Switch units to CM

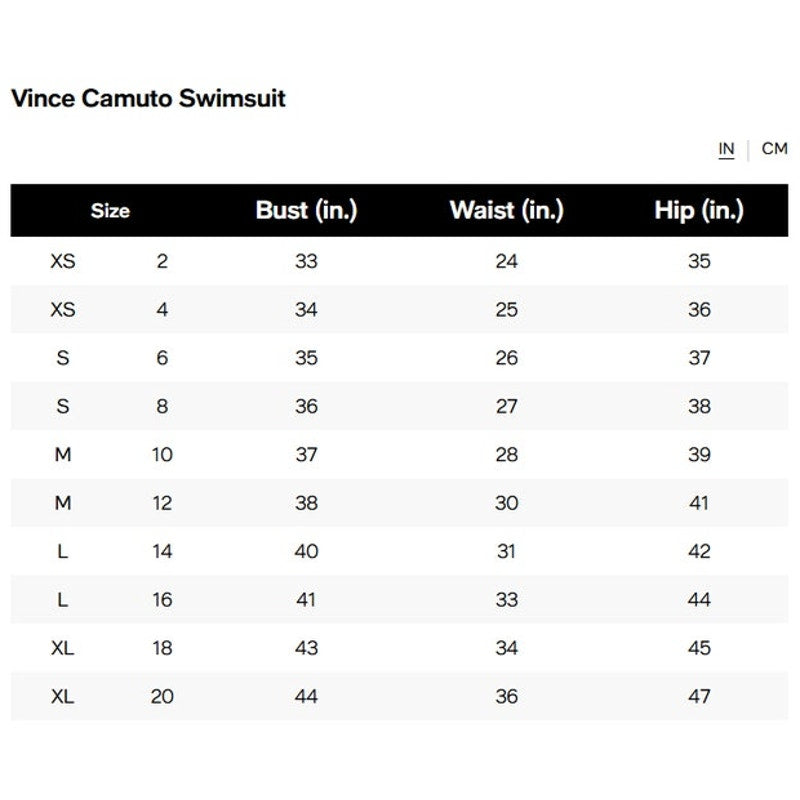(774, 149)
